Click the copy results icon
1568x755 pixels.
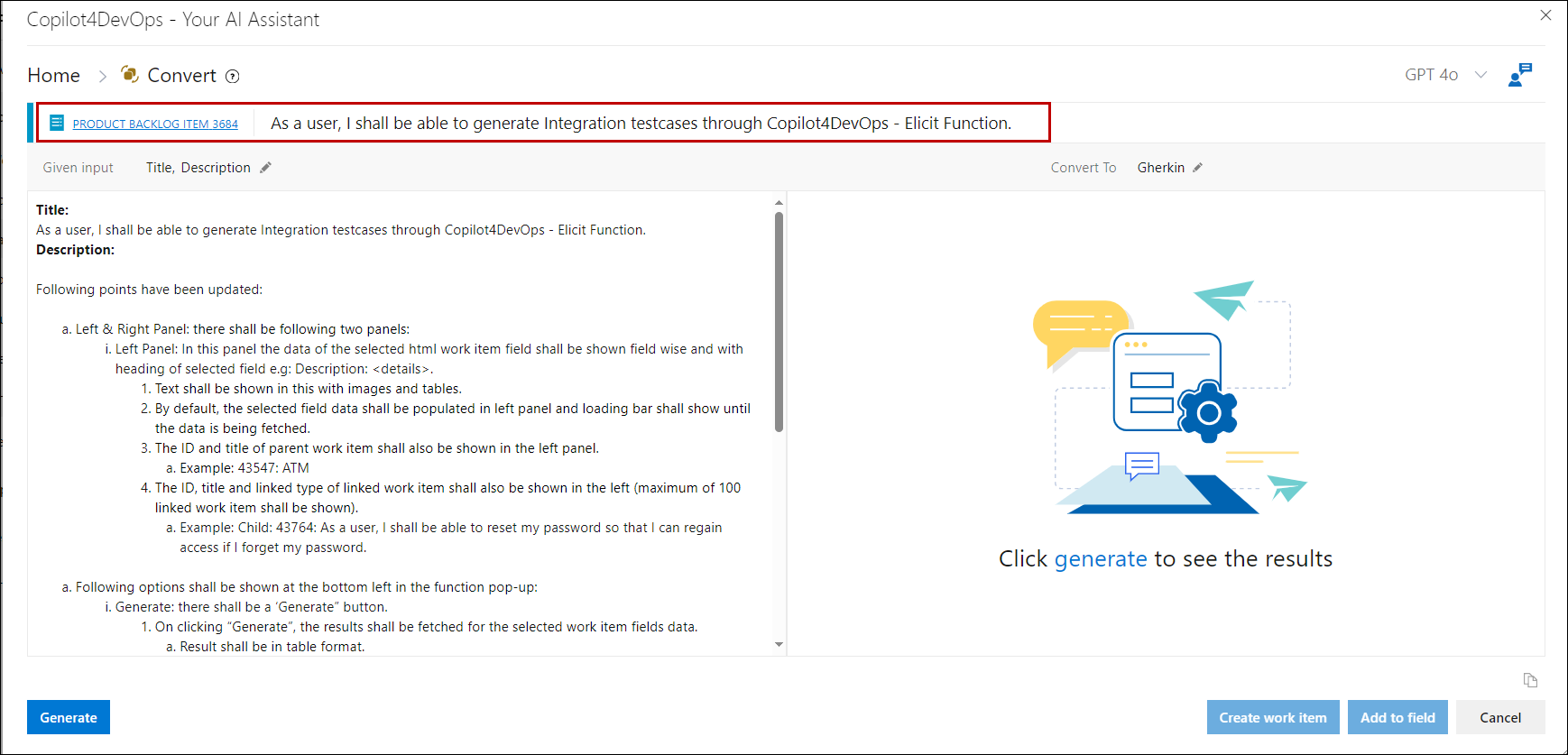tap(1530, 680)
